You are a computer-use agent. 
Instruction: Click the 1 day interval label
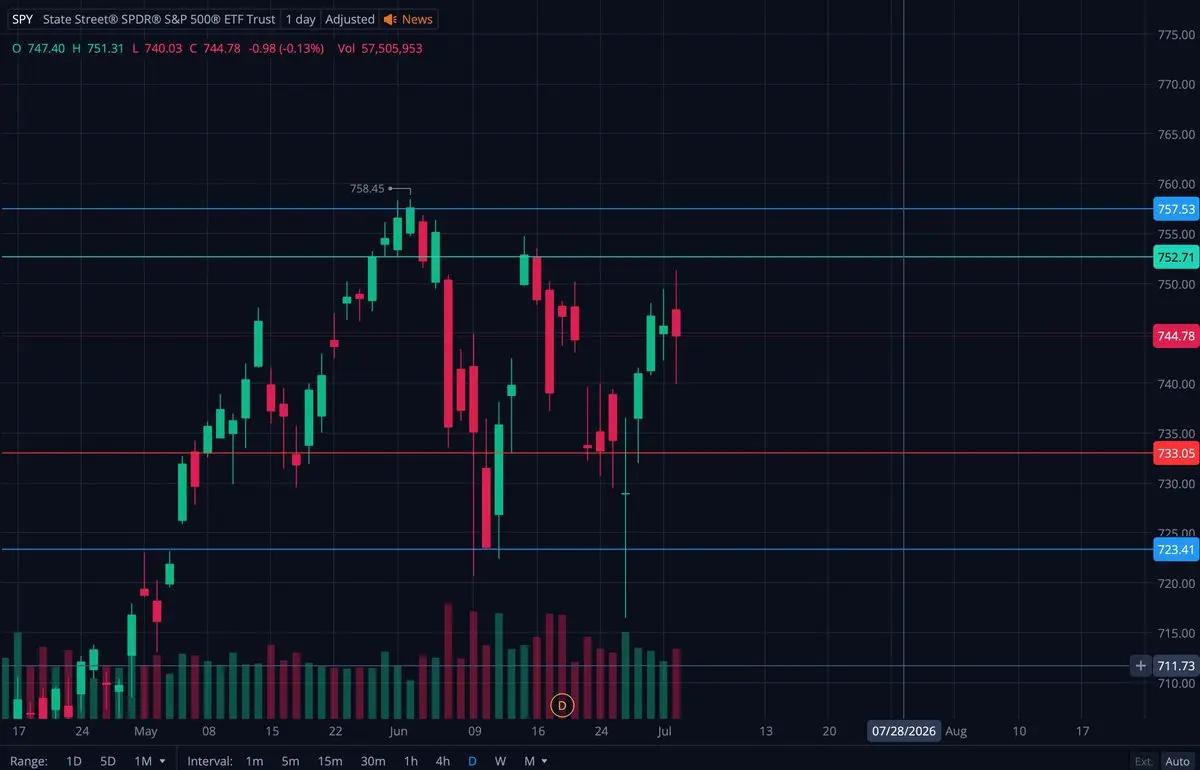(x=301, y=19)
